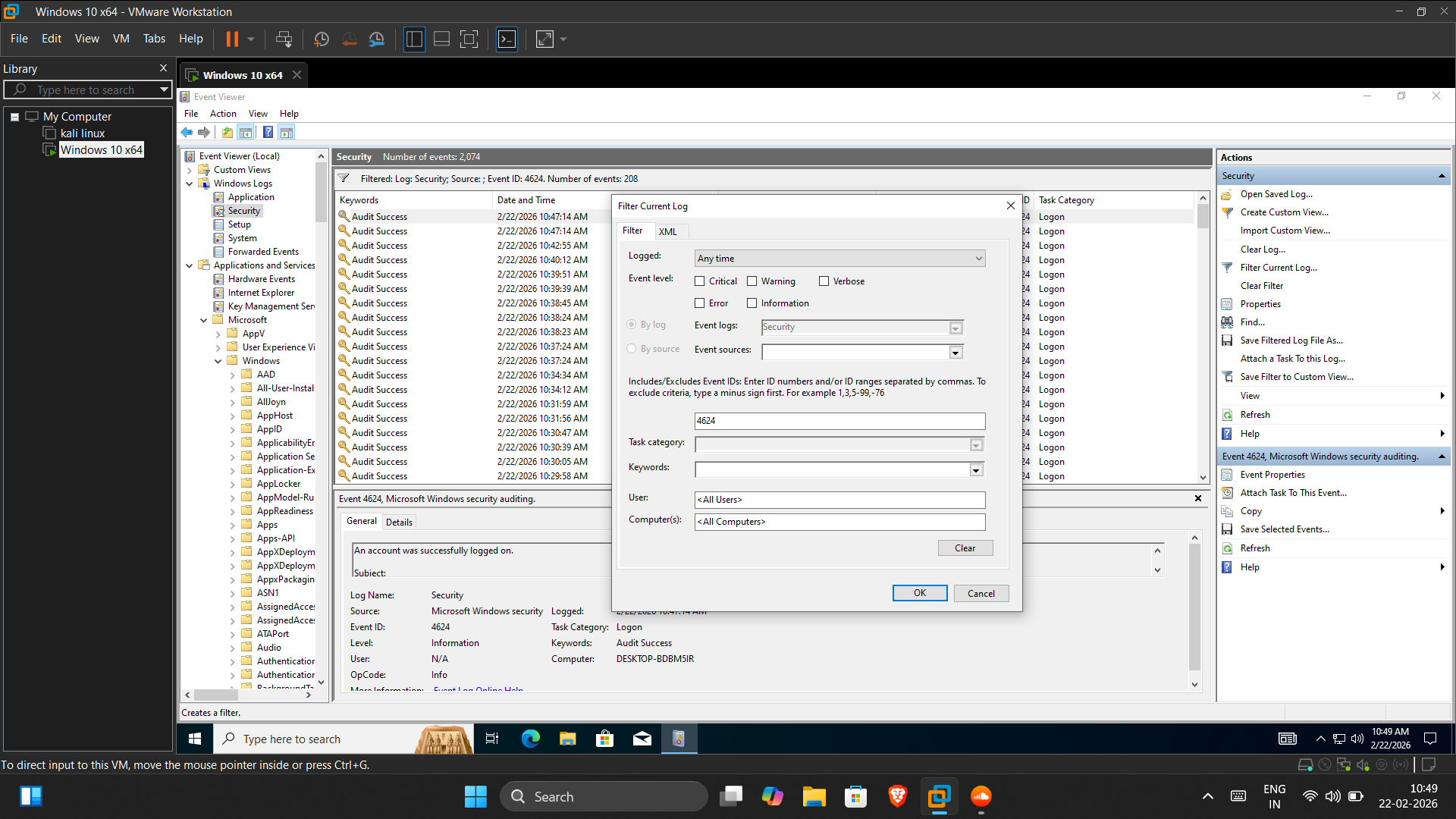The height and width of the screenshot is (819, 1456).
Task: Click the Event Viewer up one level icon
Action: point(227,133)
